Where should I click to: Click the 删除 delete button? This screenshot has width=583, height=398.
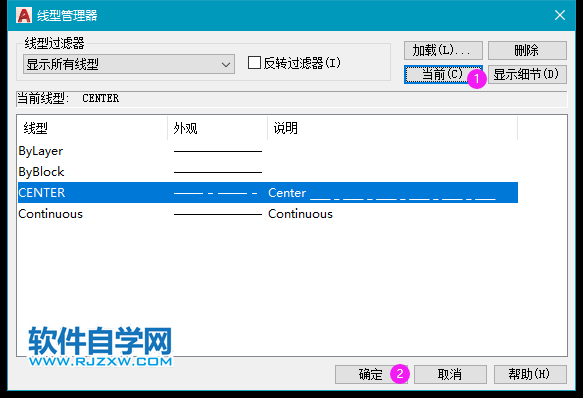pos(527,50)
